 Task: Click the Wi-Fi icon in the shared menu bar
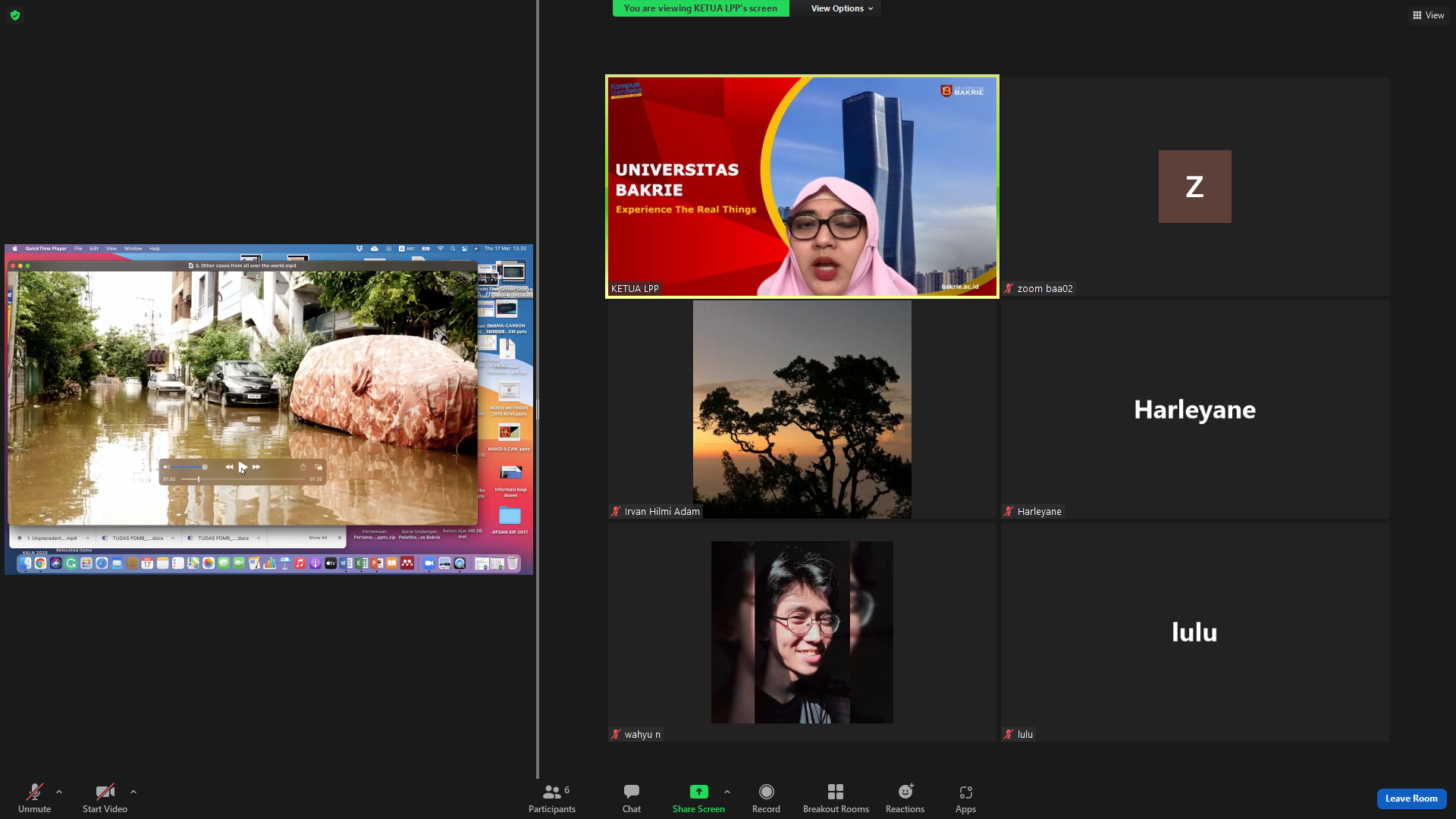[x=440, y=249]
